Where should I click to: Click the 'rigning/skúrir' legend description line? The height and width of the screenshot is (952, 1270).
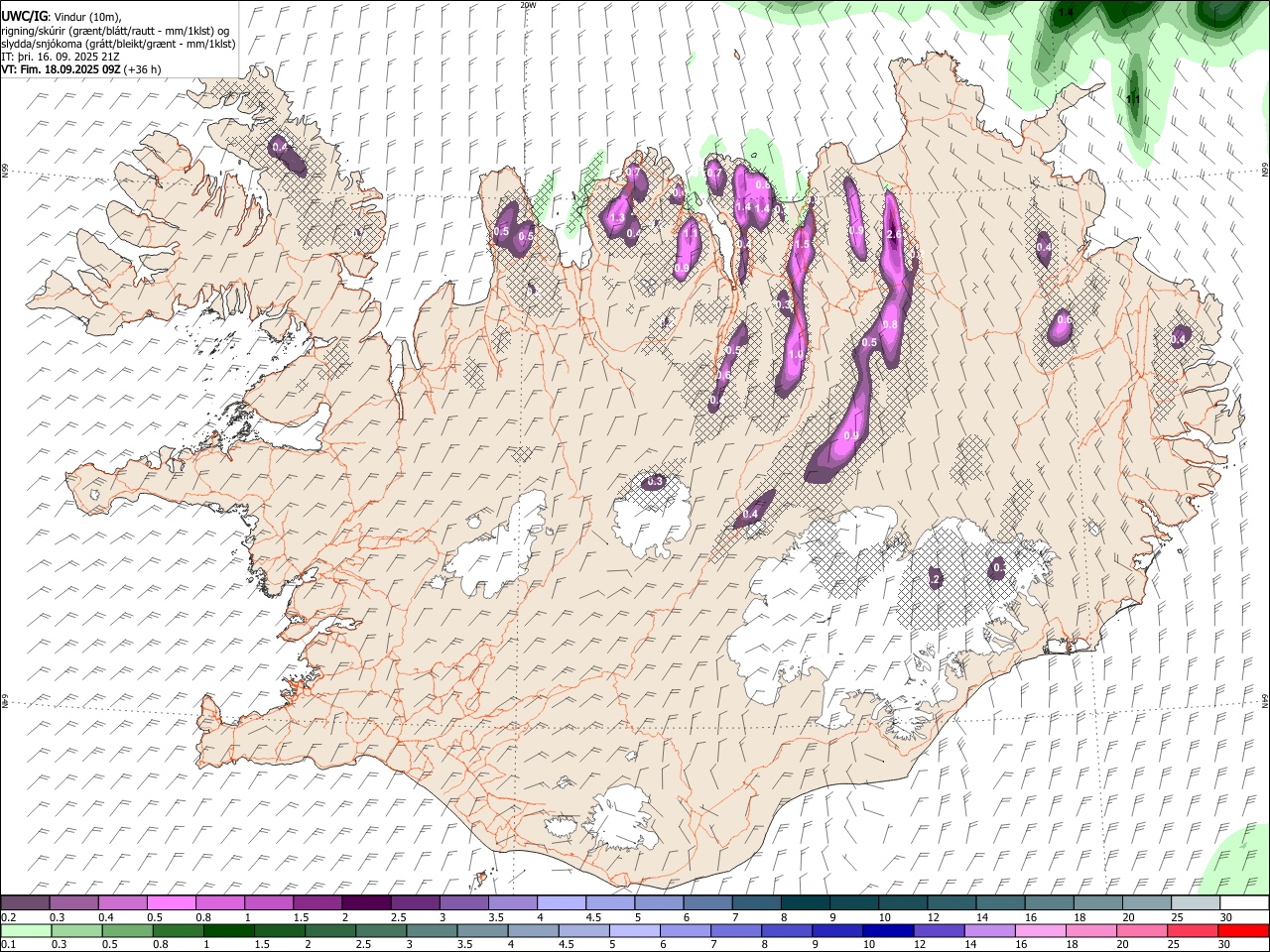click(115, 30)
